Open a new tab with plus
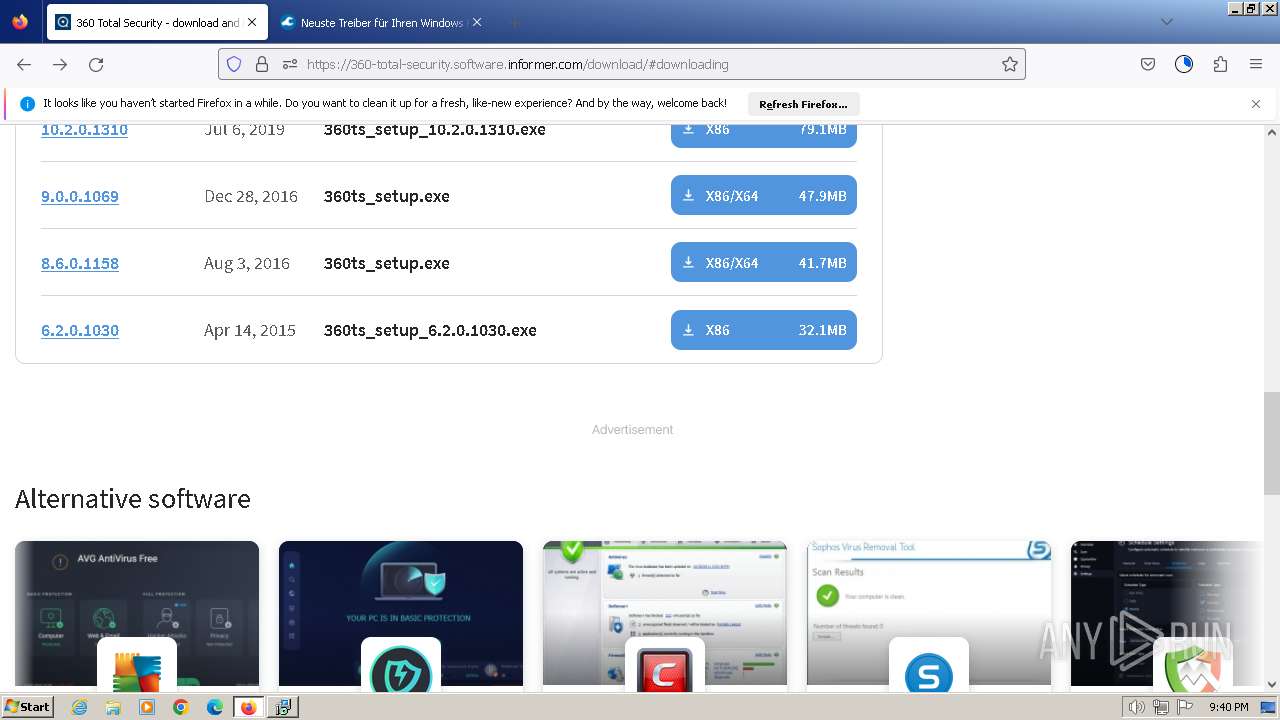 514,22
